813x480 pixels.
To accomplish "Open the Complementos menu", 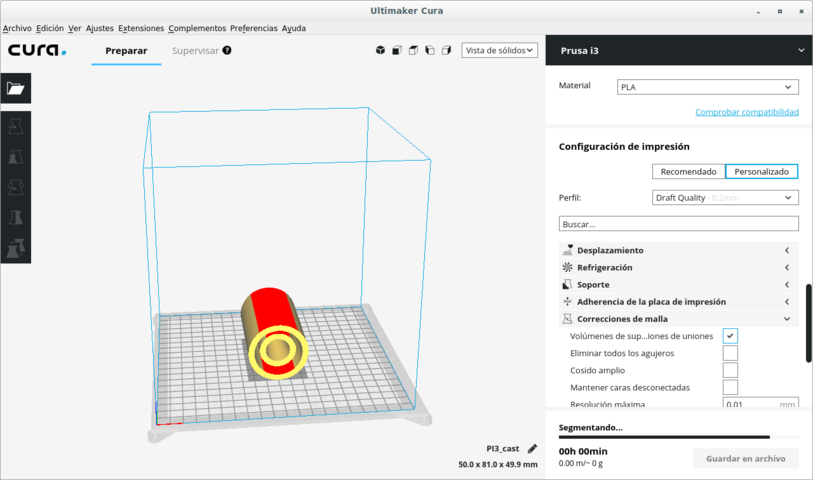I will pos(197,28).
